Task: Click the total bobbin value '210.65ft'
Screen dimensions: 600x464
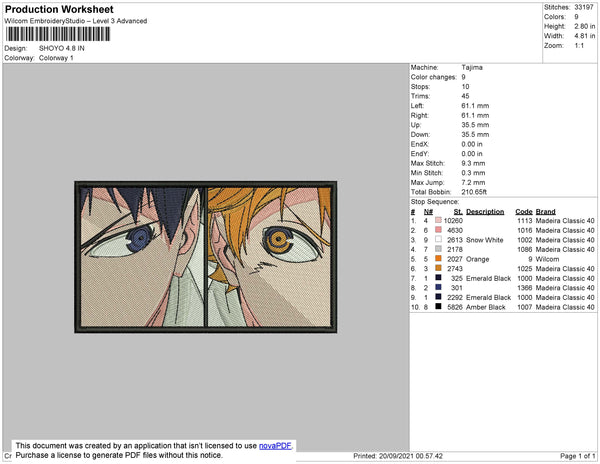Action: click(x=474, y=192)
